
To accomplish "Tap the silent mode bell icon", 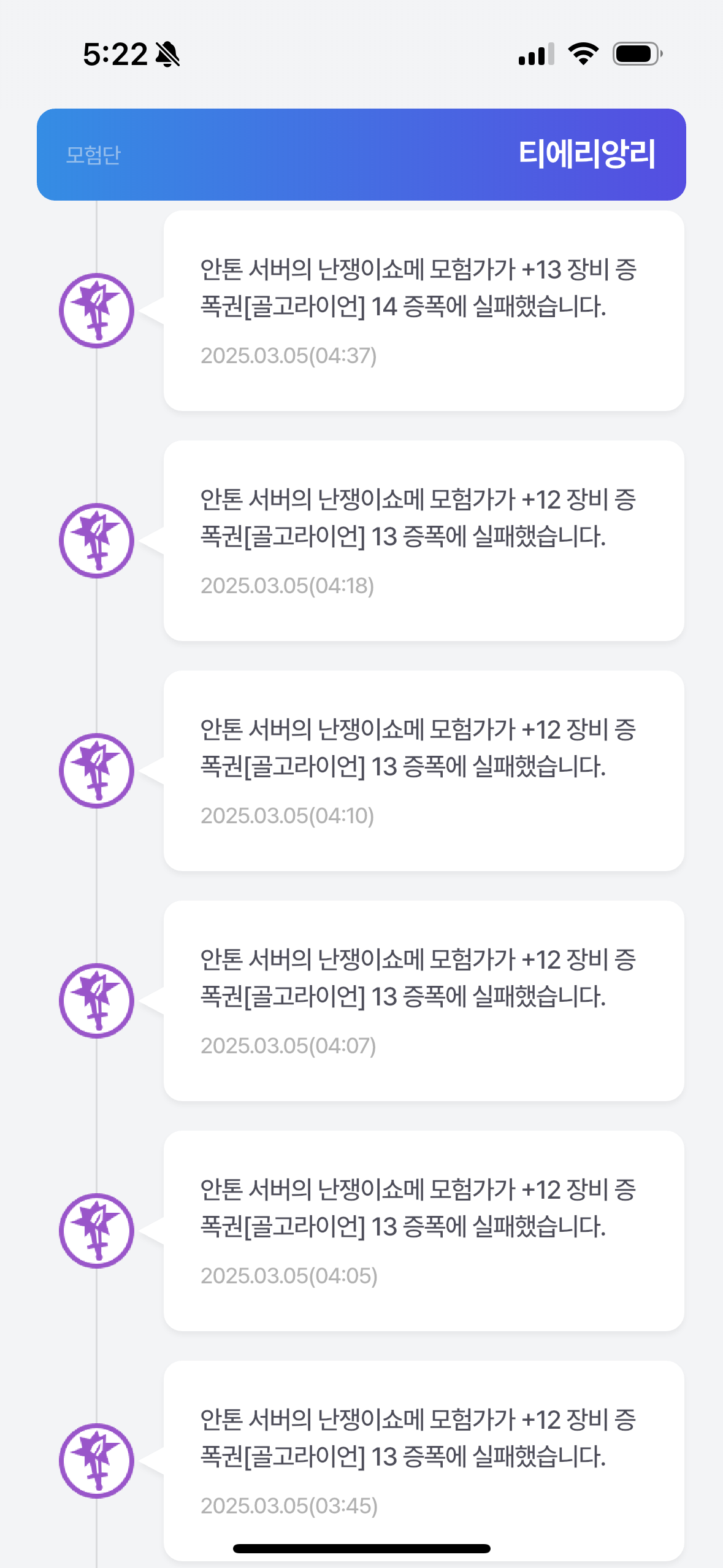I will (x=167, y=55).
